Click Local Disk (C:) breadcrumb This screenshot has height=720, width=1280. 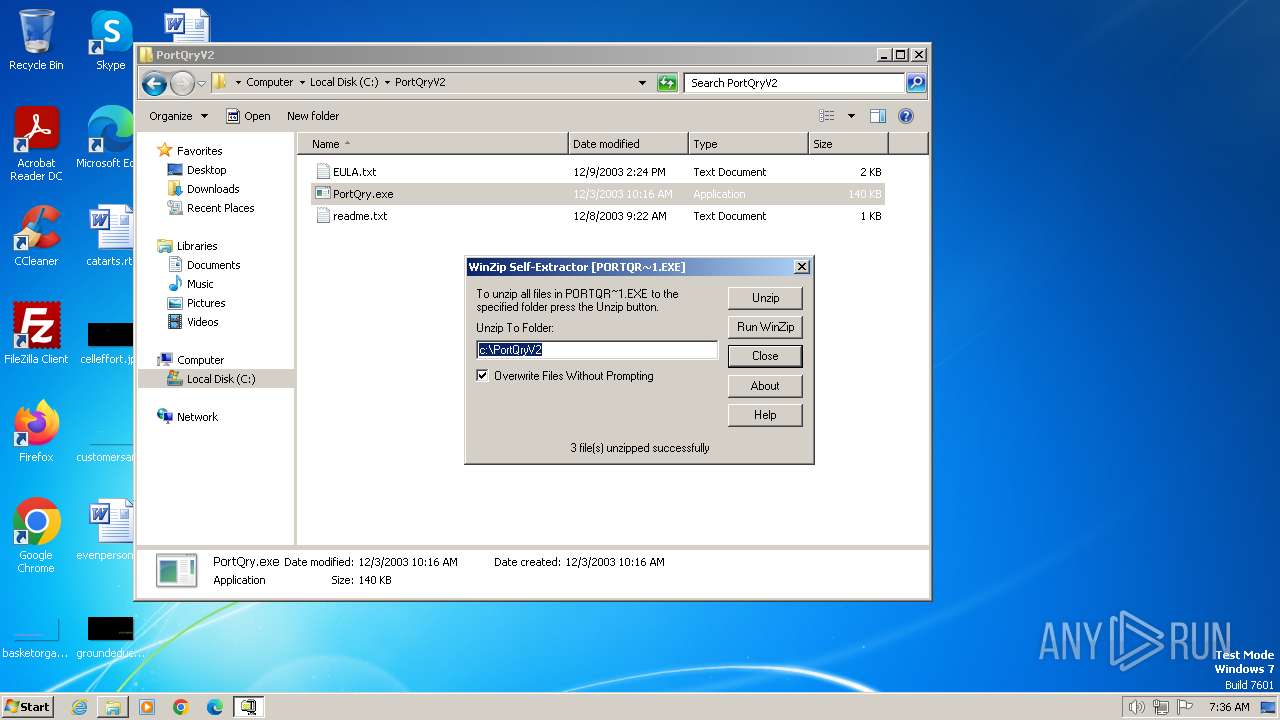tap(344, 83)
